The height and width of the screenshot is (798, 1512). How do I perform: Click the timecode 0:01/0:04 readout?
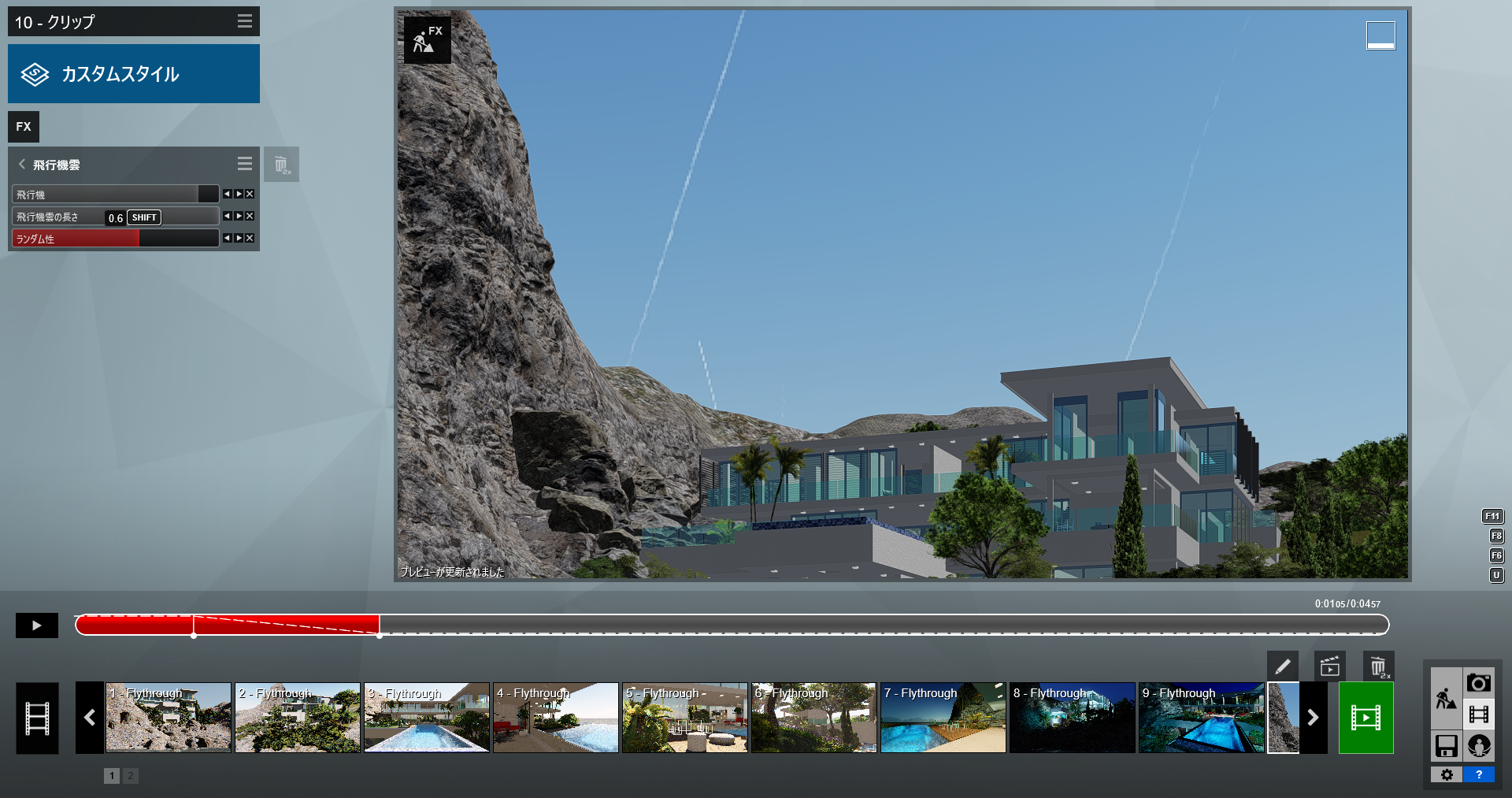(1347, 604)
